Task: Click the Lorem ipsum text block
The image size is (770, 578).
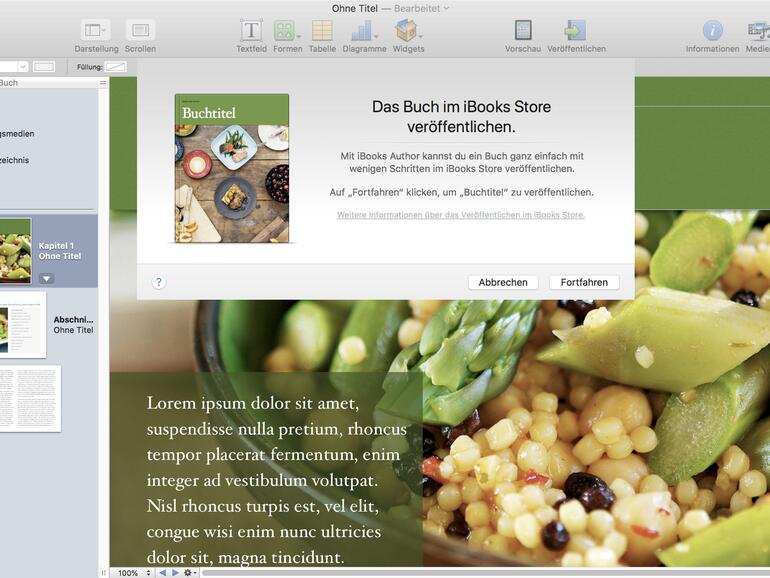Action: [x=277, y=480]
